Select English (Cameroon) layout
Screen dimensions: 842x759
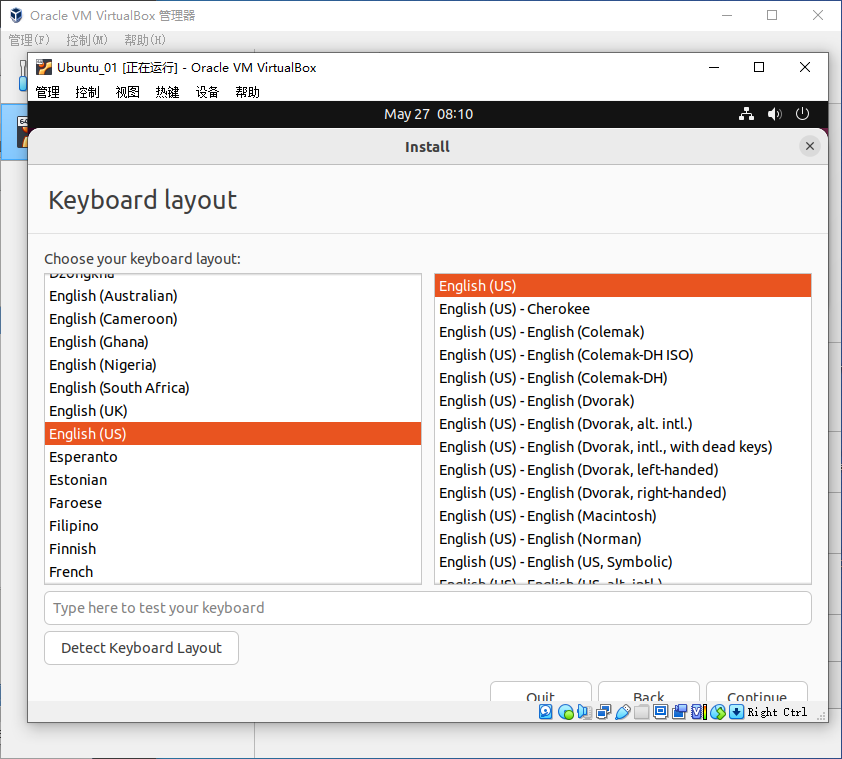click(x=233, y=319)
